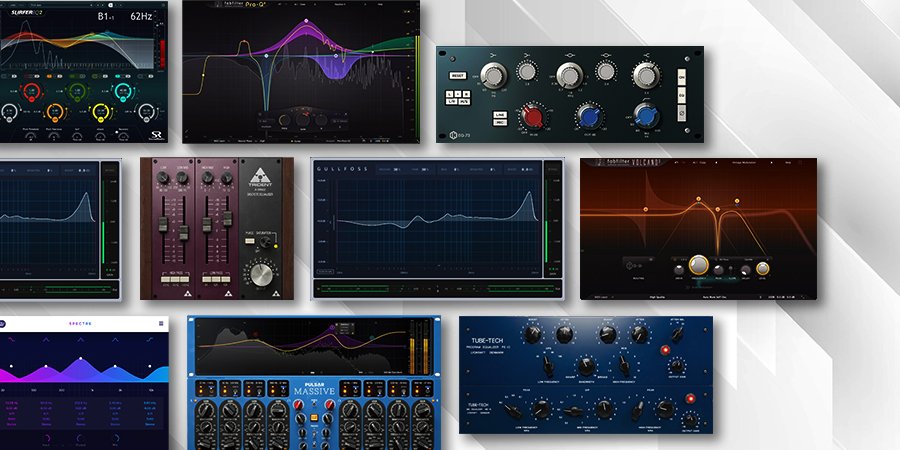Toggle the upper red power light on Tube-Tech

pyautogui.click(x=666, y=350)
